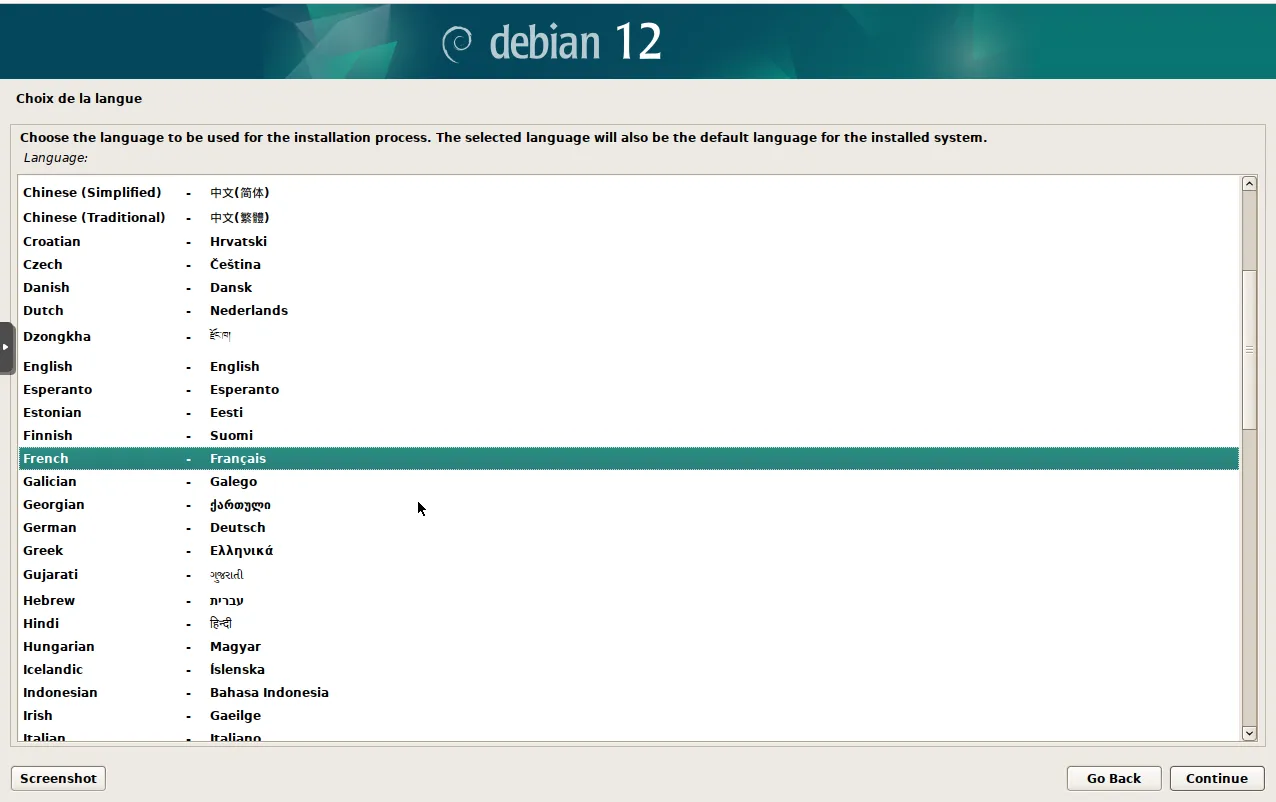Select the Hindi language row
This screenshot has height=802, width=1276.
click(x=629, y=623)
